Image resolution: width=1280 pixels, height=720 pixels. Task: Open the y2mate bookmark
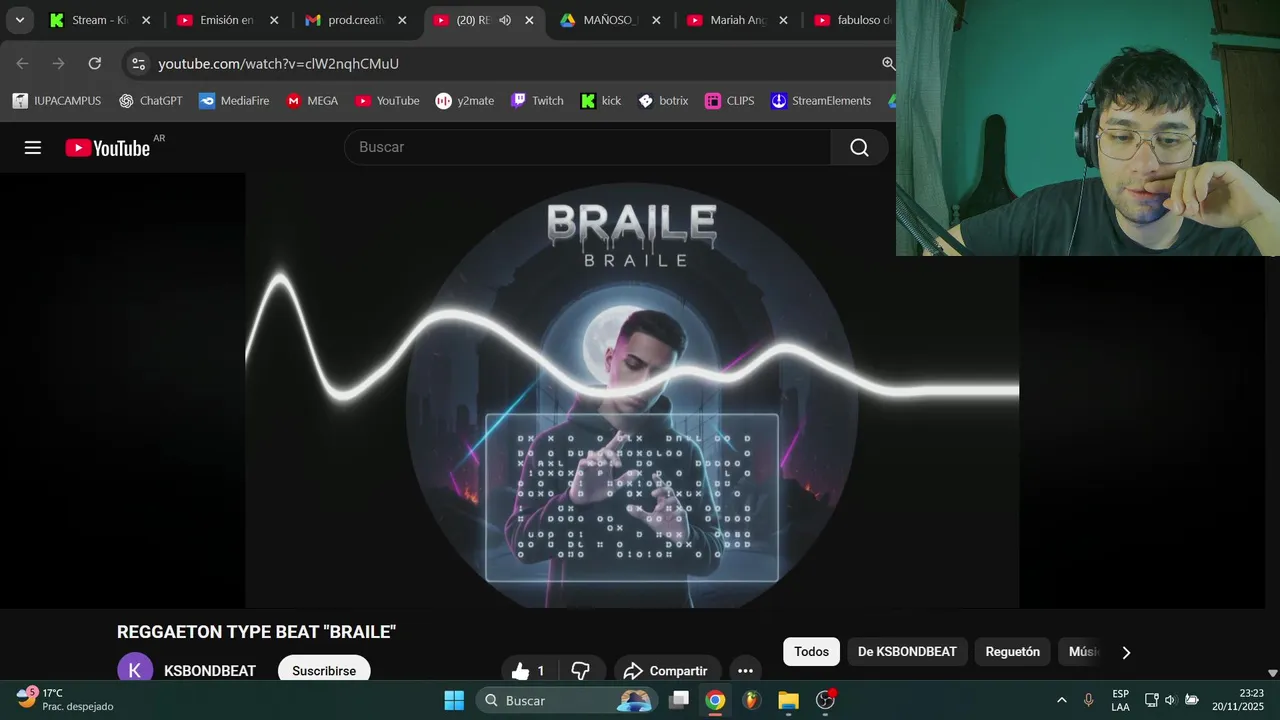465,101
